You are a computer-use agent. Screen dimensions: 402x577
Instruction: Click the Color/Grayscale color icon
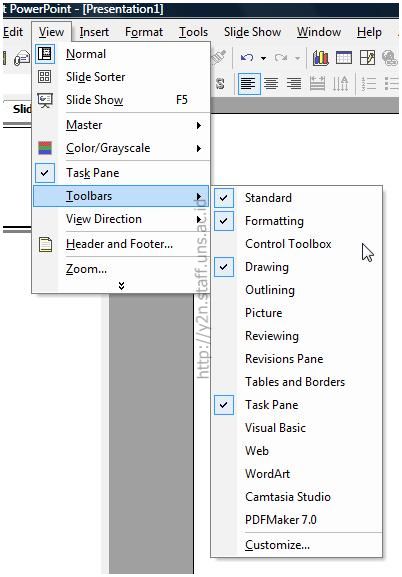point(45,148)
